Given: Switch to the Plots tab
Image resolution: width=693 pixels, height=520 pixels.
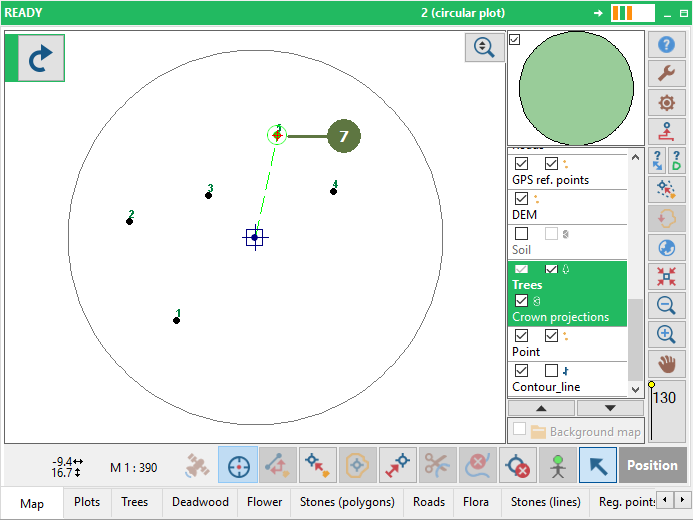Looking at the screenshot, I should (x=87, y=502).
